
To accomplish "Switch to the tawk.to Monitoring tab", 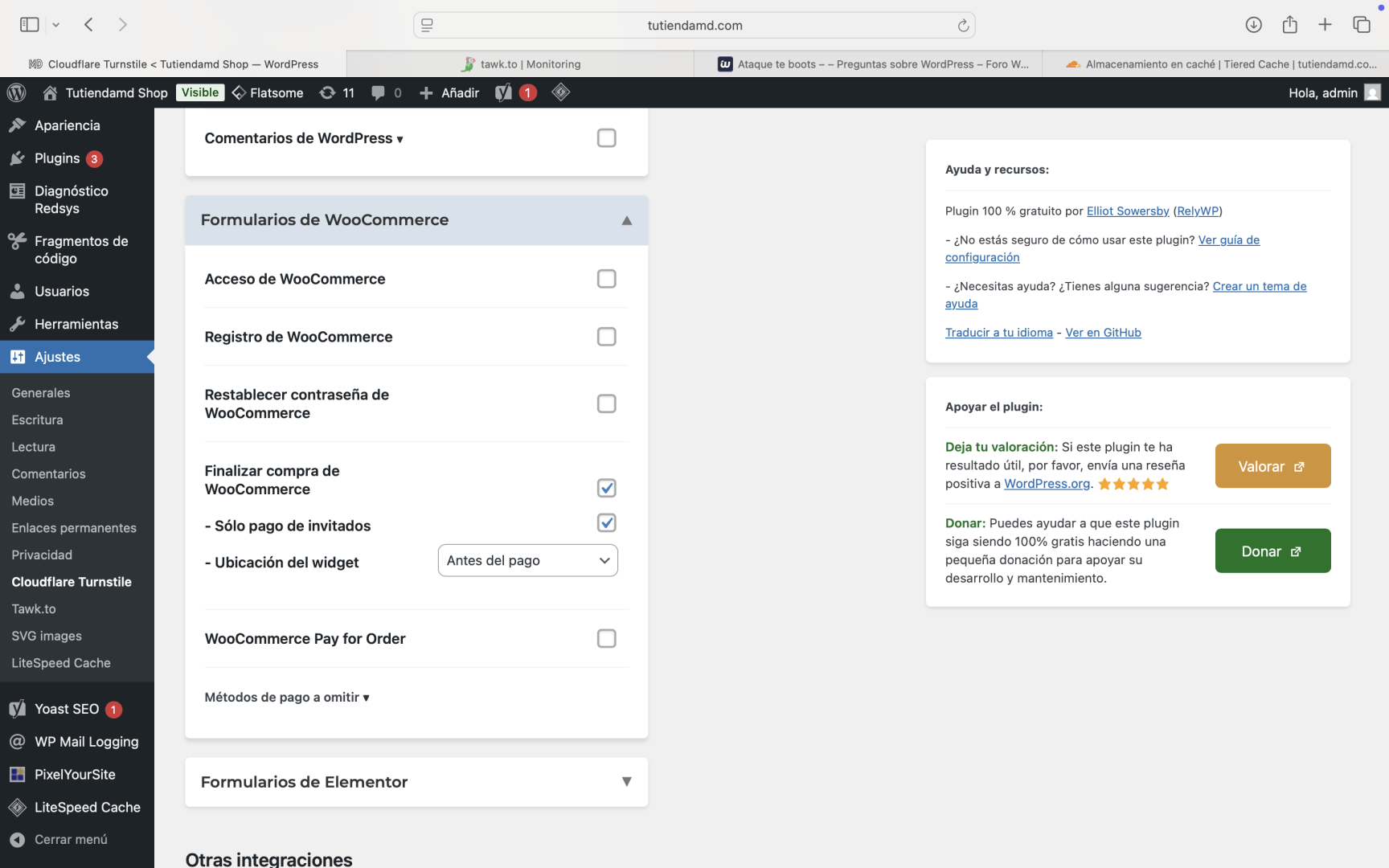I will (x=531, y=64).
